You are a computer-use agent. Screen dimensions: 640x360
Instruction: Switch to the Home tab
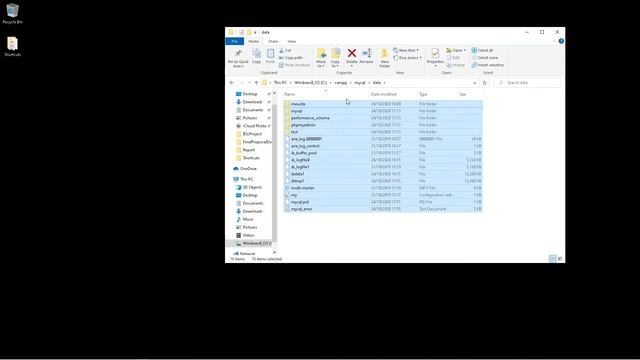pos(253,42)
